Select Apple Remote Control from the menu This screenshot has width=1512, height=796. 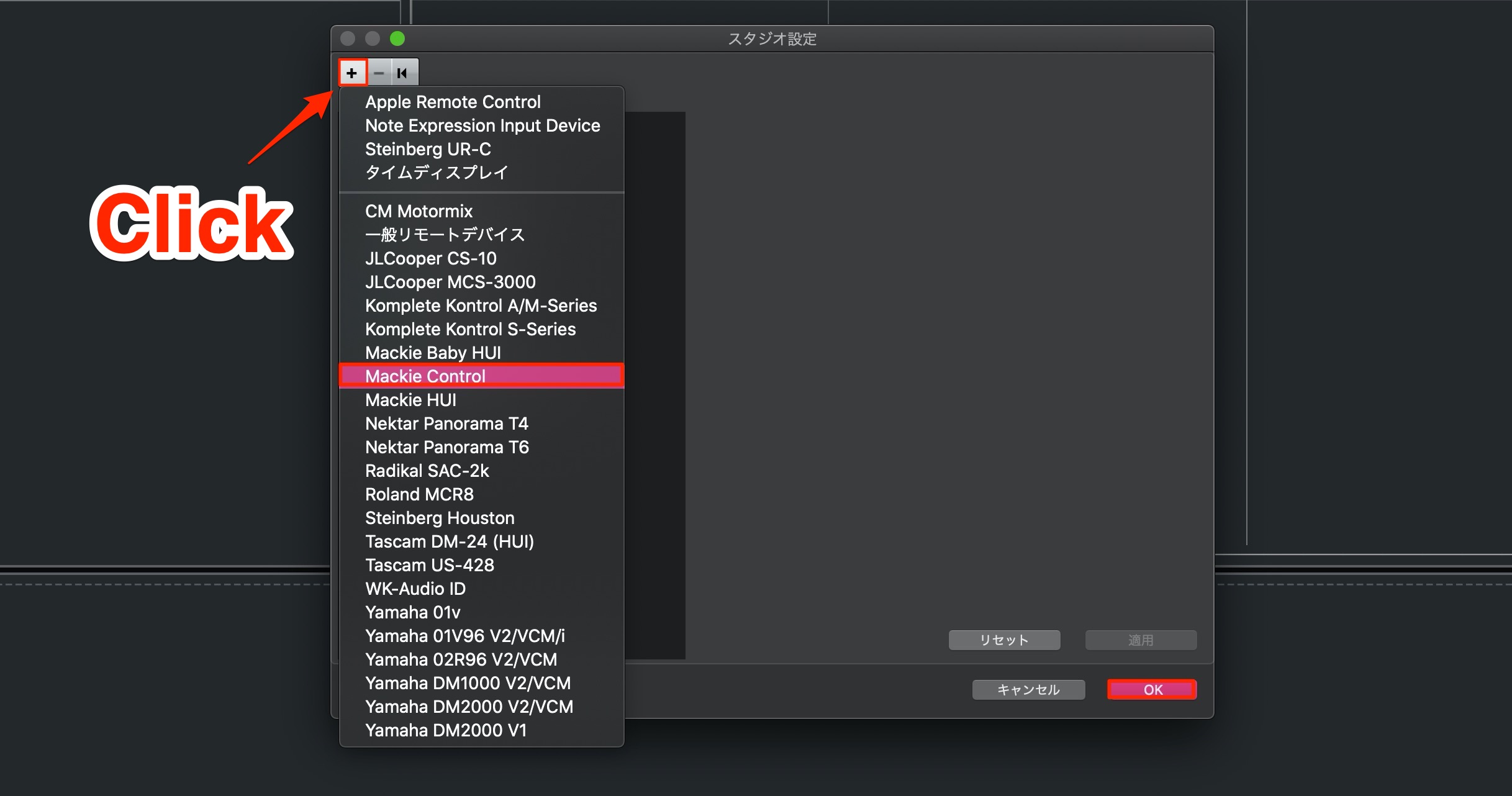[x=481, y=102]
